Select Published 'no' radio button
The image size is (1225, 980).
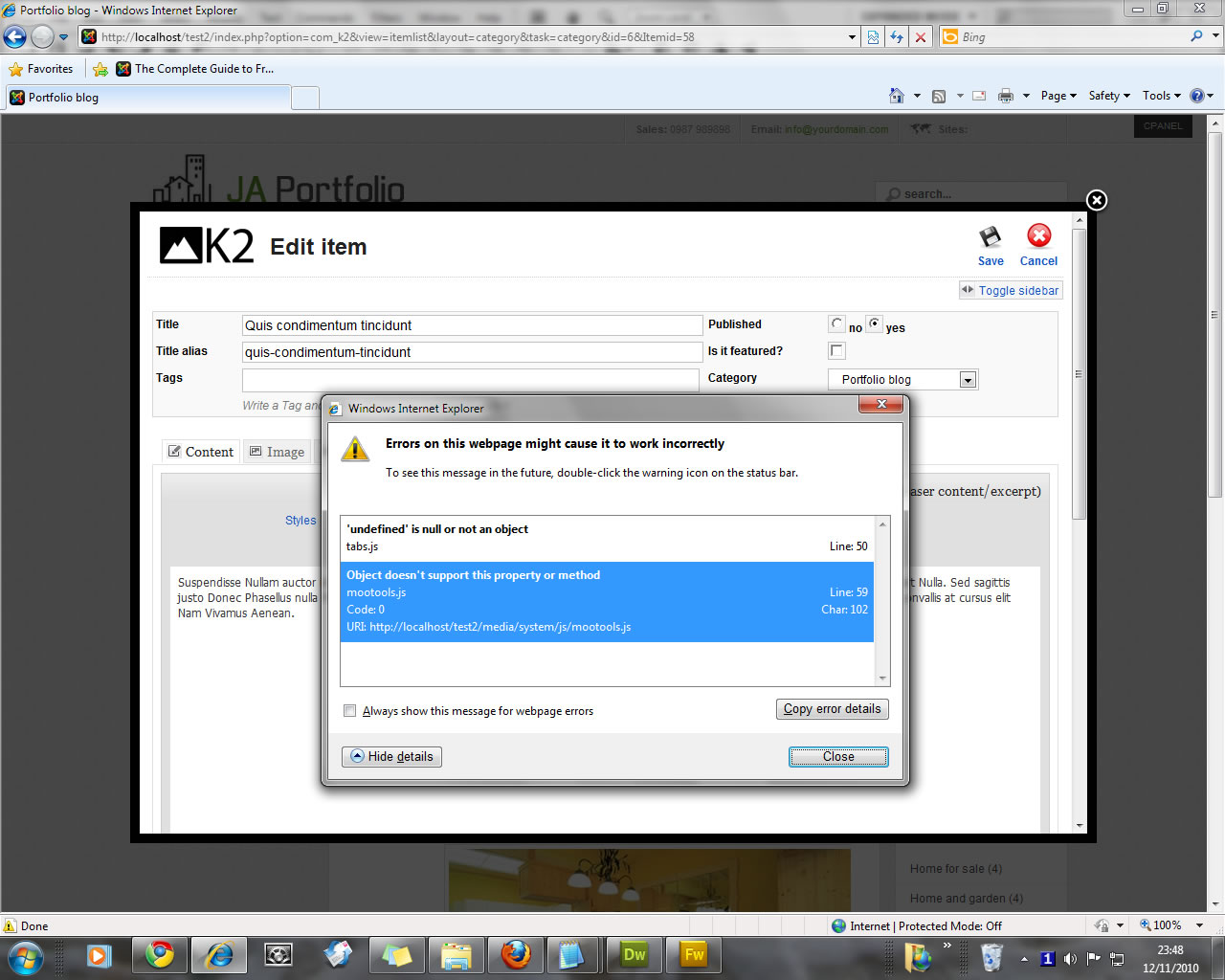pos(837,324)
